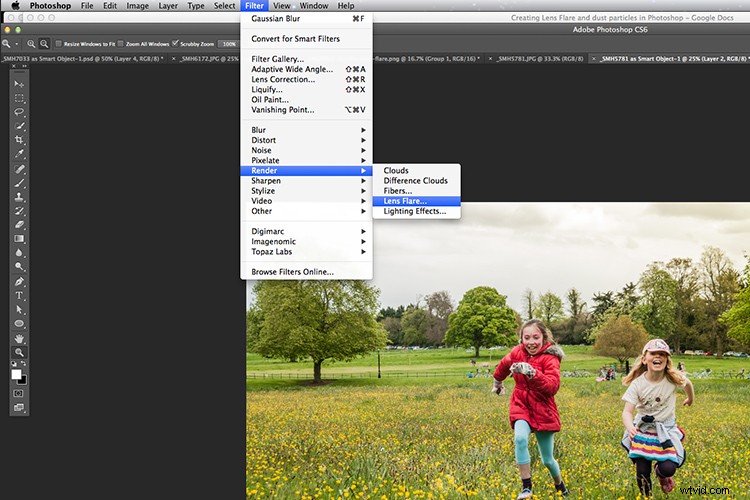Choose Convert for Smart Filters

tap(306, 39)
